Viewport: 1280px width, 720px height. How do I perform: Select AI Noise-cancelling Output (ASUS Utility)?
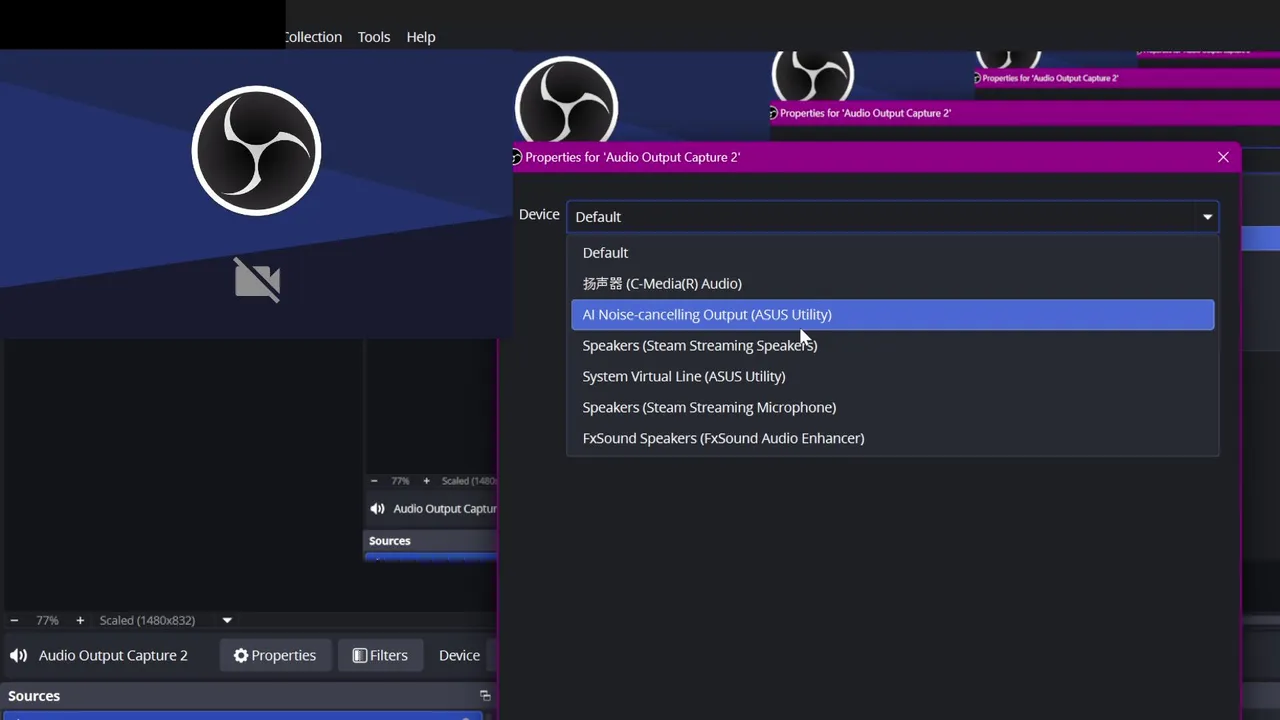pos(892,315)
